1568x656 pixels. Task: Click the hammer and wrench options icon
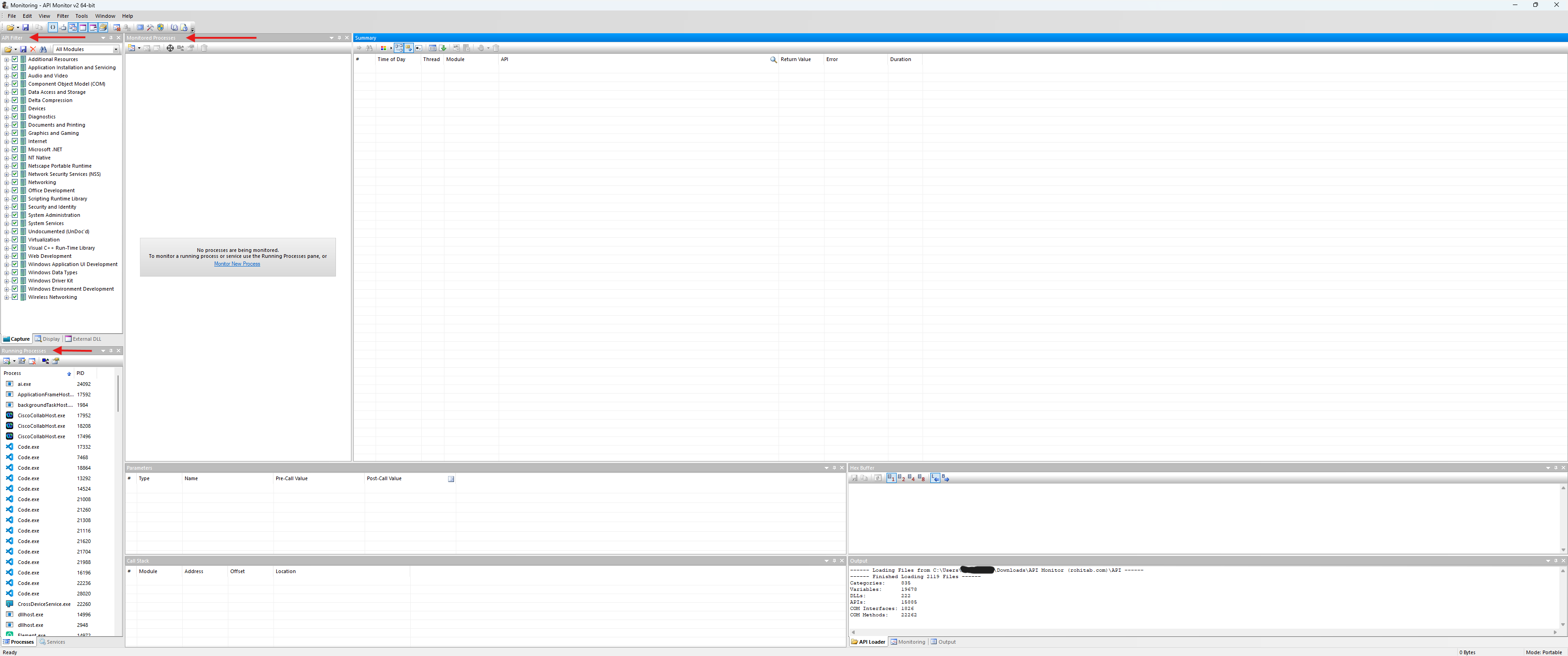pos(150,27)
